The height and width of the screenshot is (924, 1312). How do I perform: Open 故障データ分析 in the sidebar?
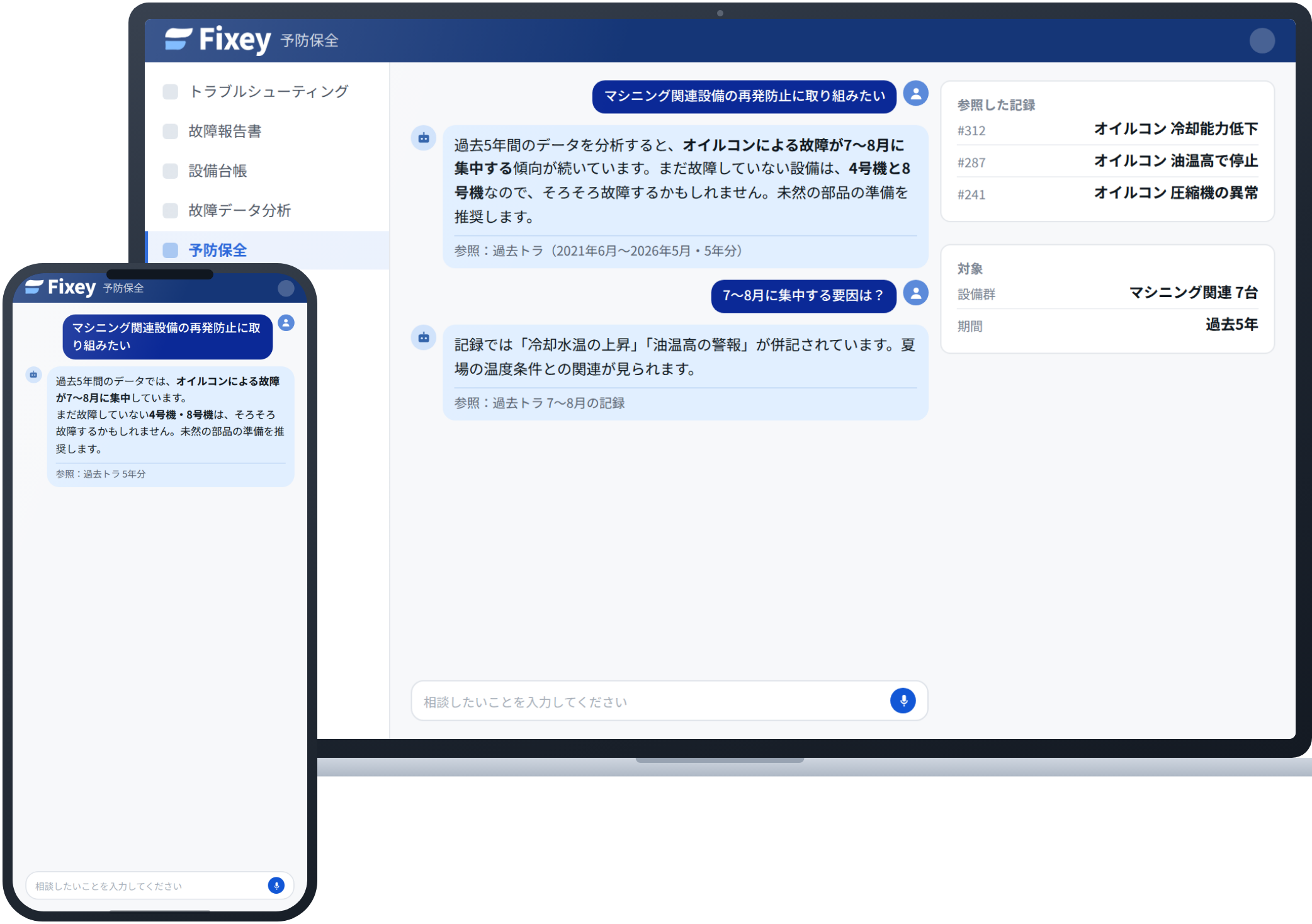pos(268,211)
